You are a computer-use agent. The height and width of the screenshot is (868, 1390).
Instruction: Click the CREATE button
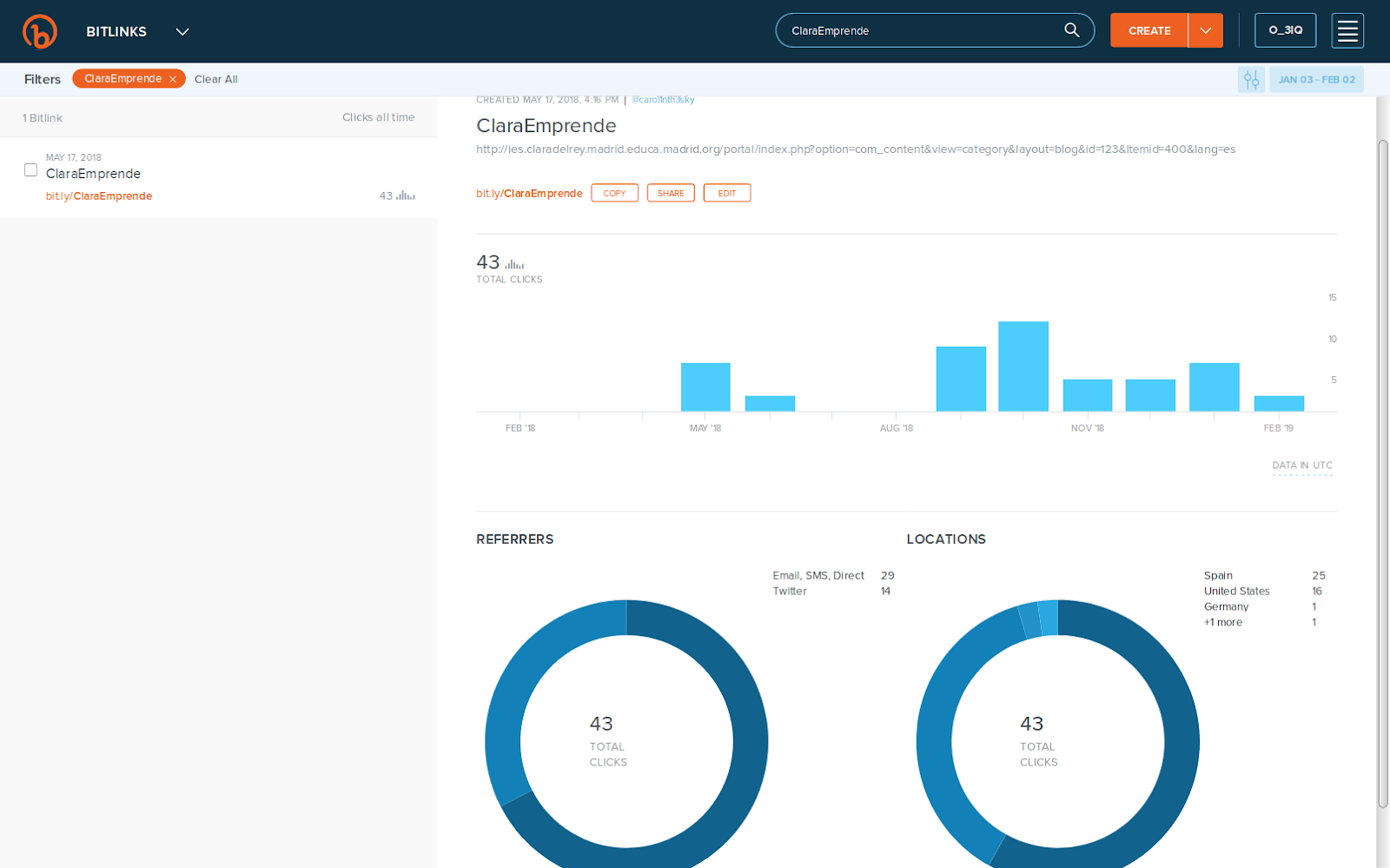[1149, 30]
